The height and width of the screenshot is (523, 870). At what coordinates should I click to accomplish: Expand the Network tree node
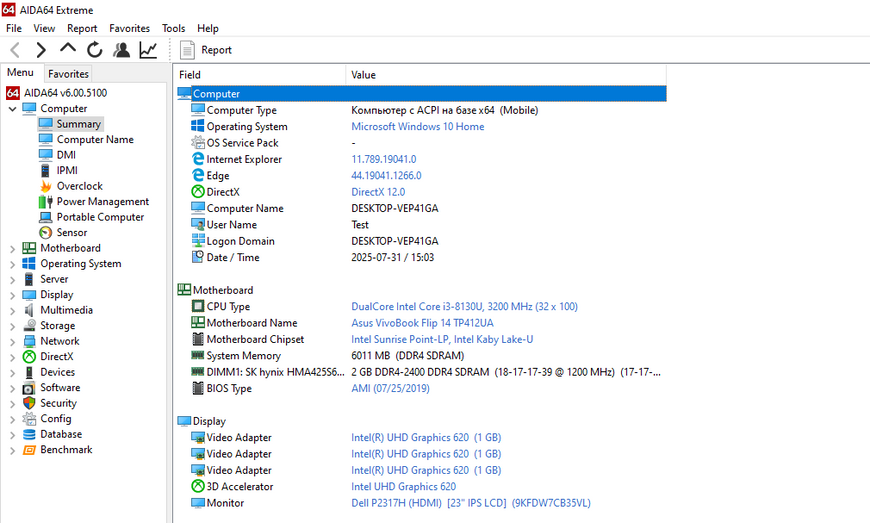pyautogui.click(x=12, y=342)
